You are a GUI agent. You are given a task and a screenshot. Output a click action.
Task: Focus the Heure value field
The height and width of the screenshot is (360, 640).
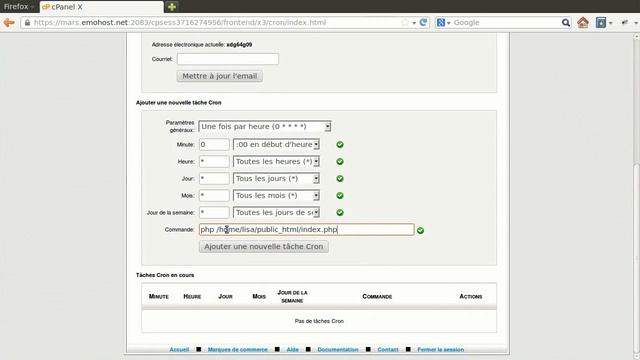214,162
